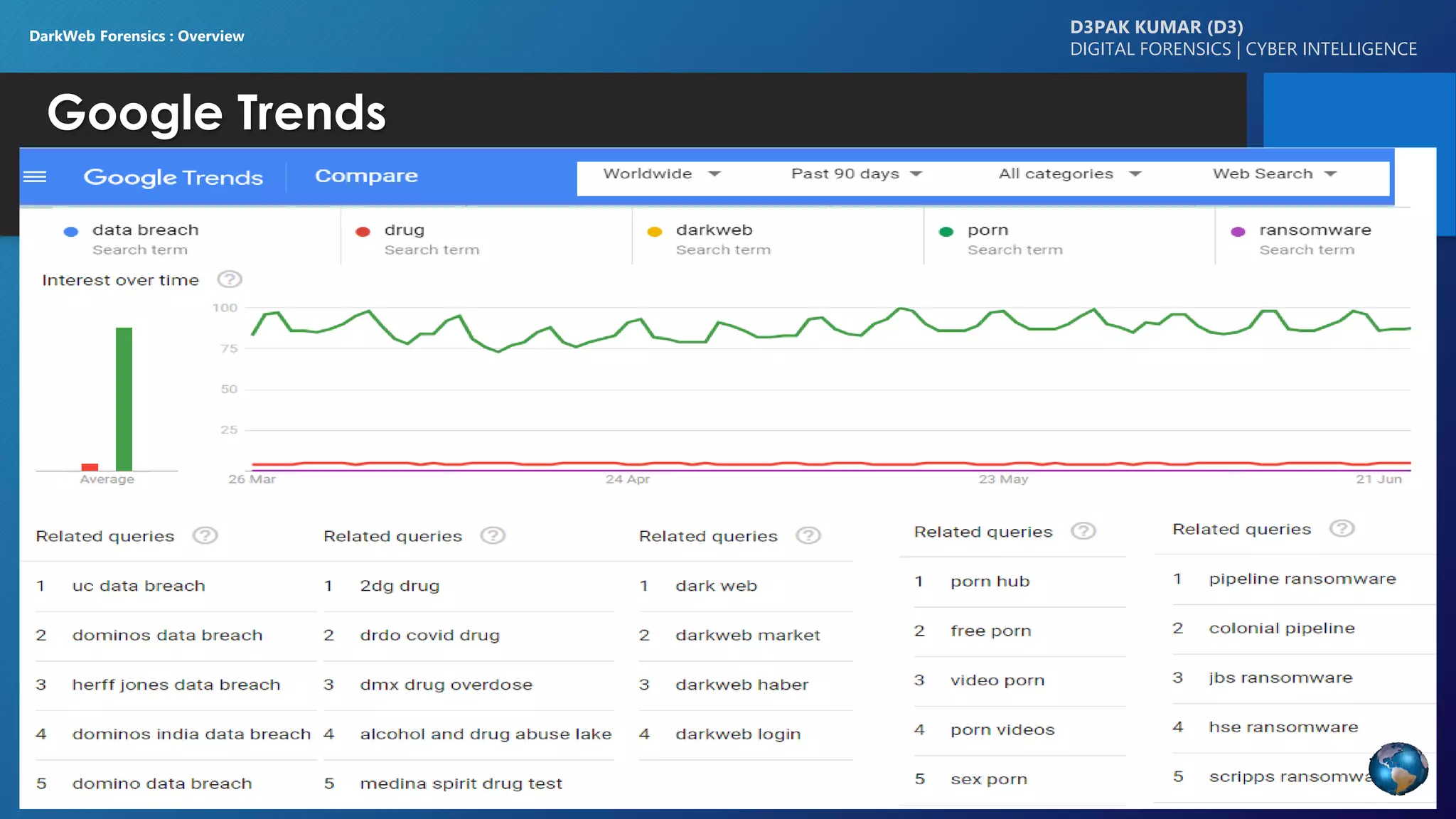
Task: Click help icon beside Interest over time
Action: point(230,279)
